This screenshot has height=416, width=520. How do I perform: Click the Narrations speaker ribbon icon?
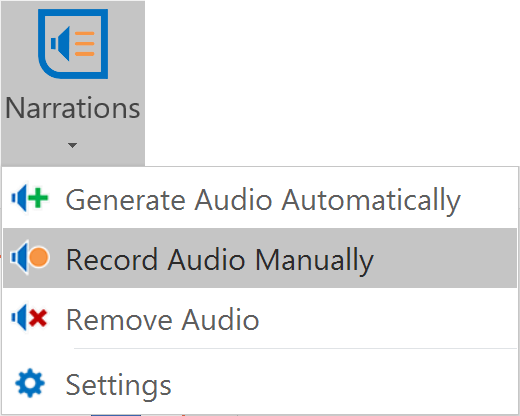(x=73, y=44)
